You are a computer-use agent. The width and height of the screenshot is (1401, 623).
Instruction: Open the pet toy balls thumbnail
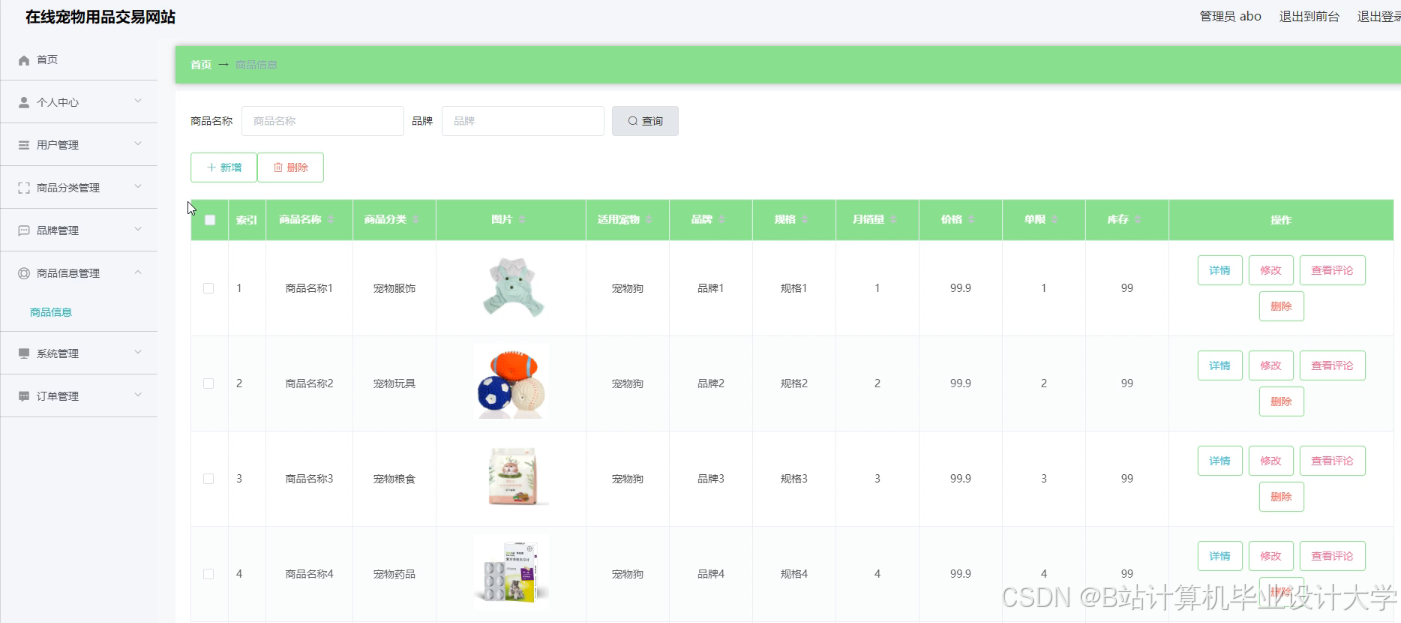point(511,382)
